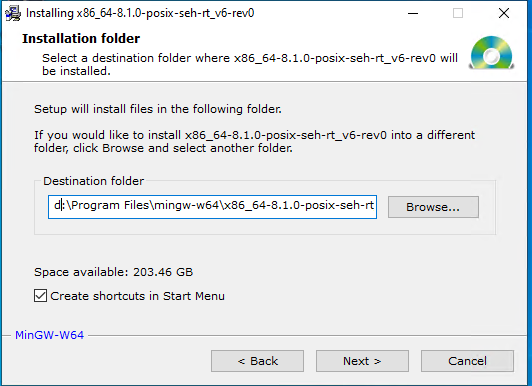Open the Browse... folder picker

pyautogui.click(x=433, y=207)
